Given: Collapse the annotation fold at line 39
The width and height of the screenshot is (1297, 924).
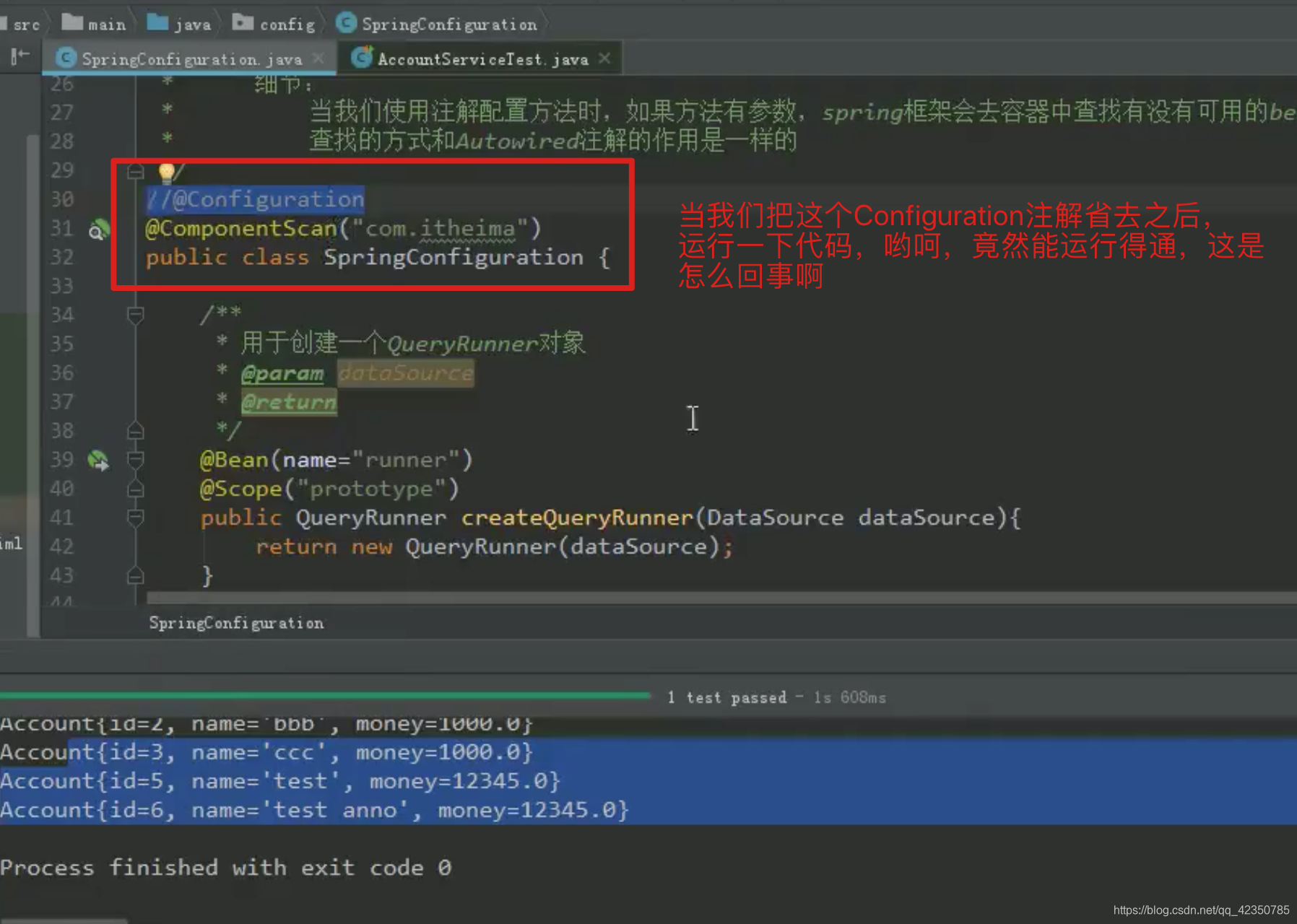Looking at the screenshot, I should pos(135,459).
